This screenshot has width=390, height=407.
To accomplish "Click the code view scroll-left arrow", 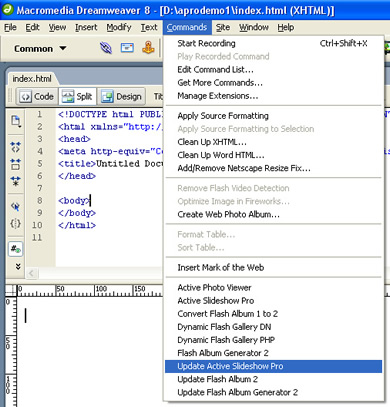I will 32,273.
